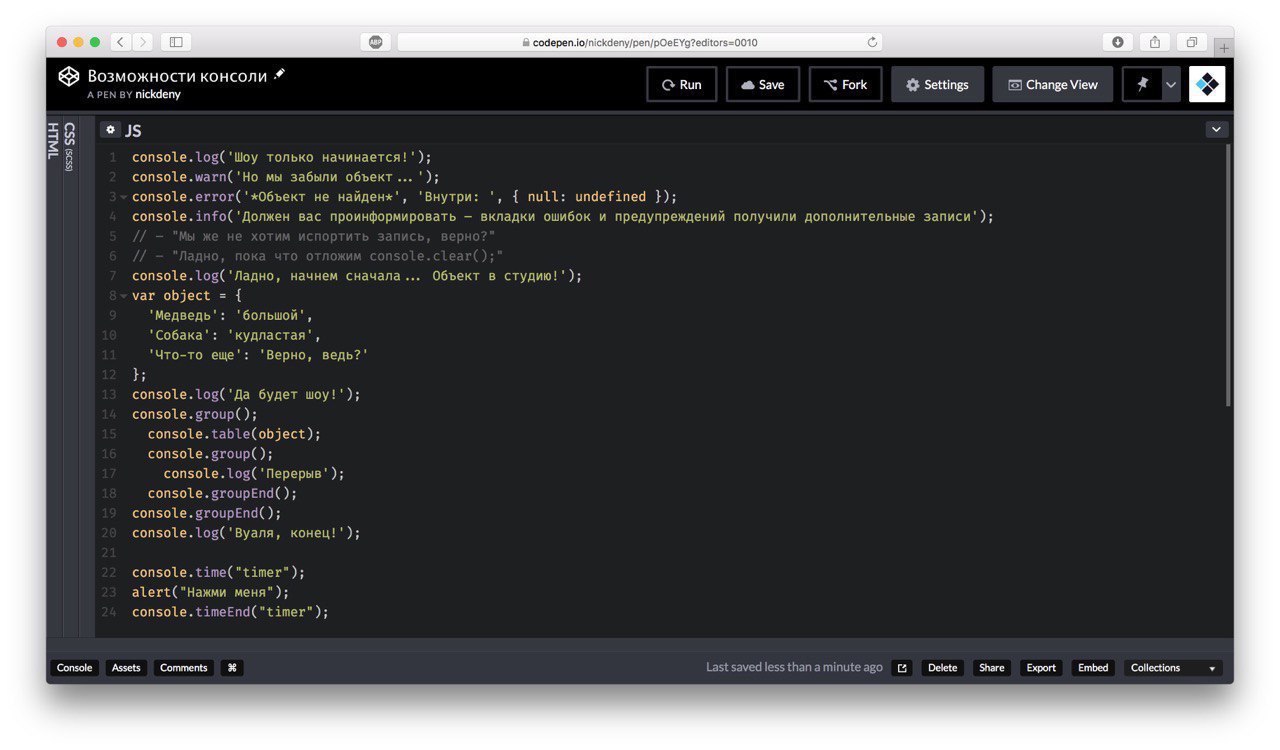Click the Safari address bar
The width and height of the screenshot is (1280, 750).
point(640,42)
